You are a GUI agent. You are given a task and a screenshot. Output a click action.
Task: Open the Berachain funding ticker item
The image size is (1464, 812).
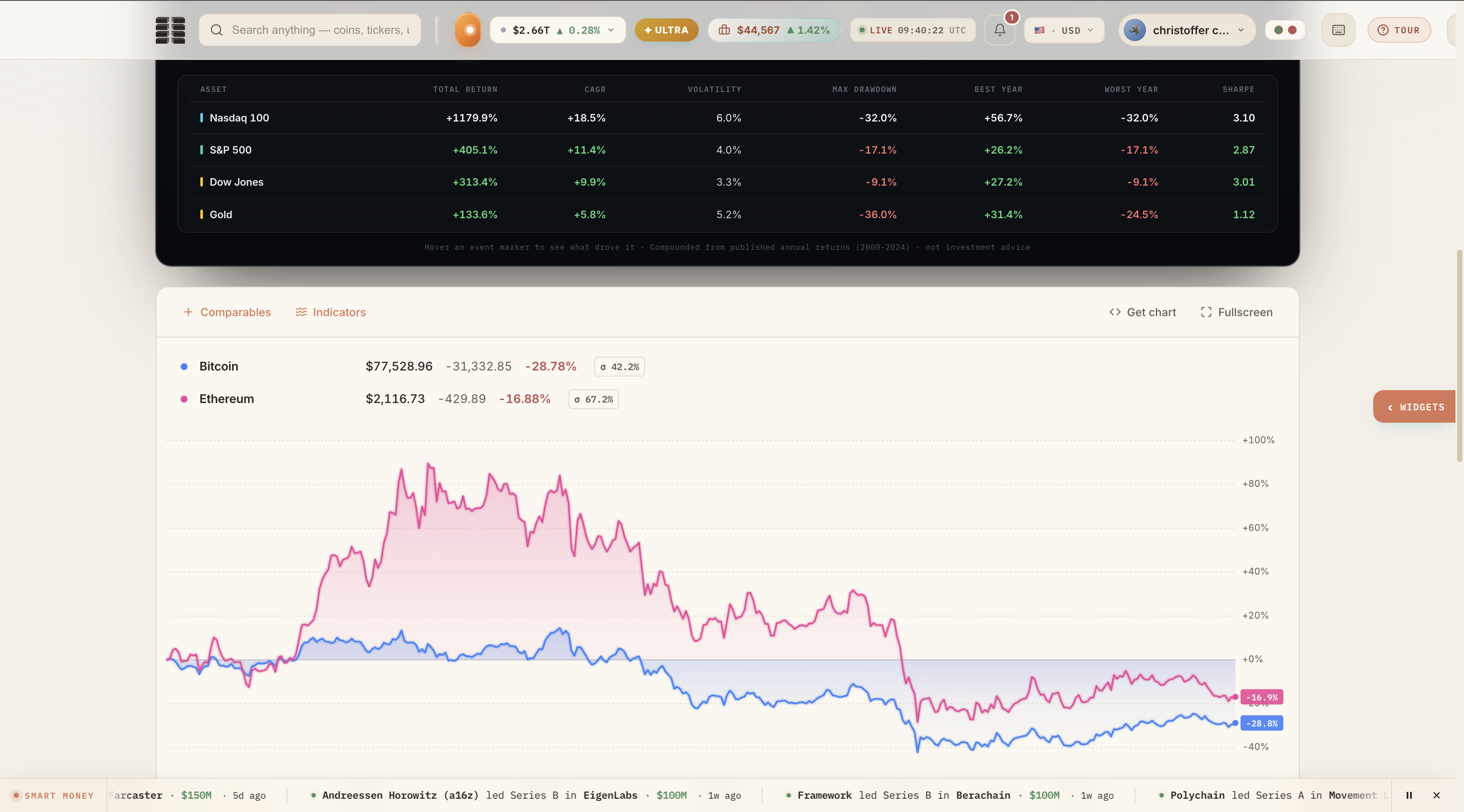949,796
